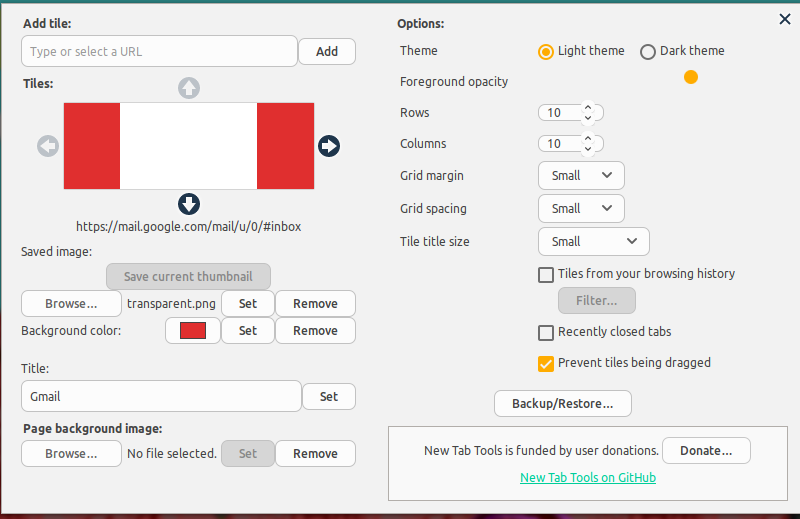Open Backup/Restore dialog
Screen dimensions: 800x519
[x=563, y=404]
